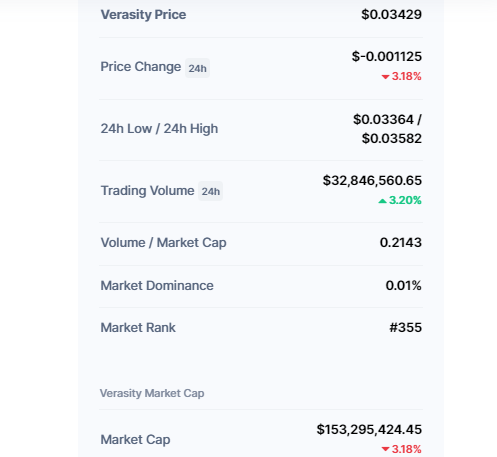Viewport: 497px width, 457px height.
Task: Click the $0.03364 24h low value
Action: point(383,119)
